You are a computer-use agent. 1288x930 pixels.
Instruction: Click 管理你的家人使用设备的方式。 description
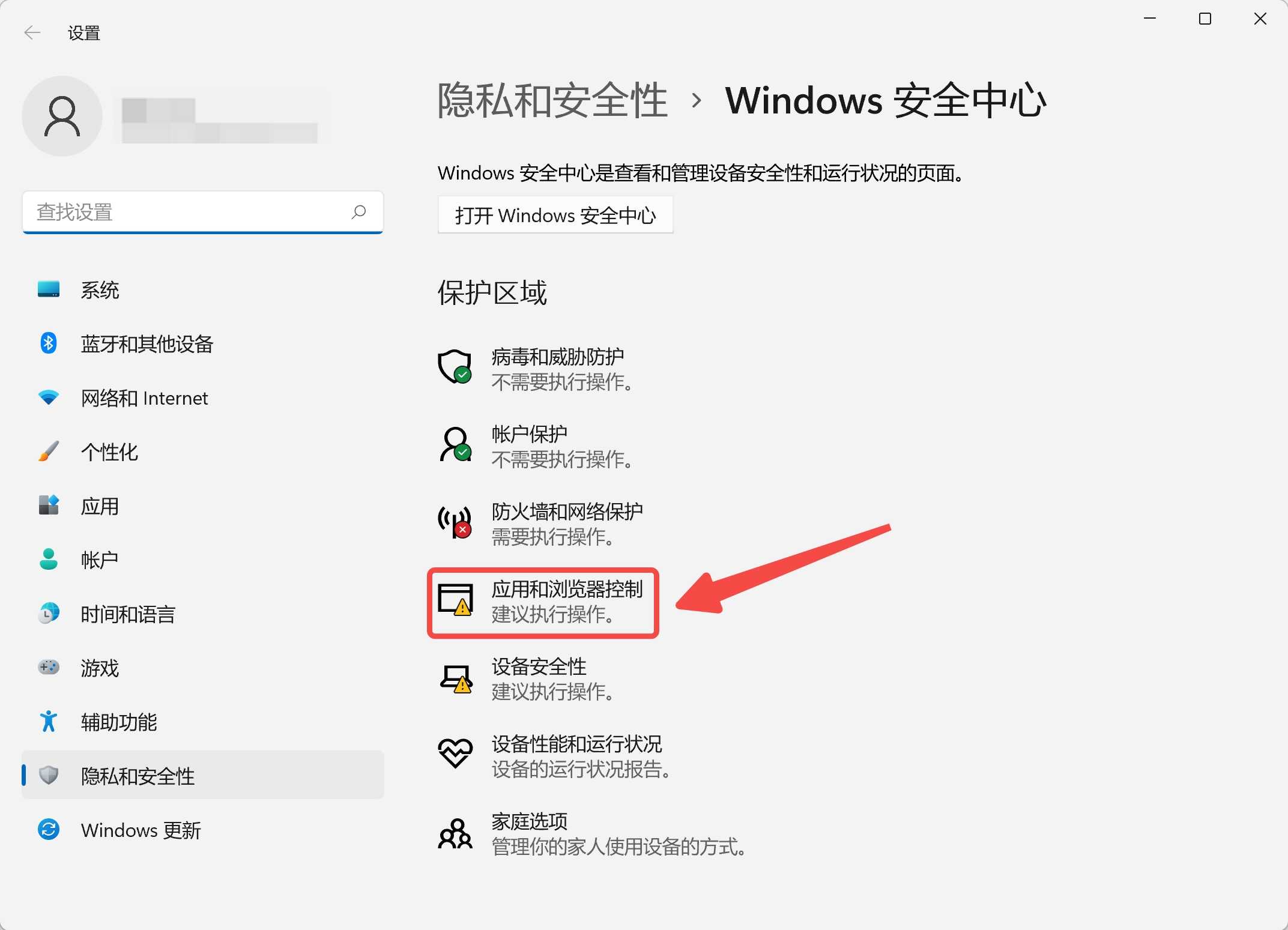pyautogui.click(x=620, y=847)
